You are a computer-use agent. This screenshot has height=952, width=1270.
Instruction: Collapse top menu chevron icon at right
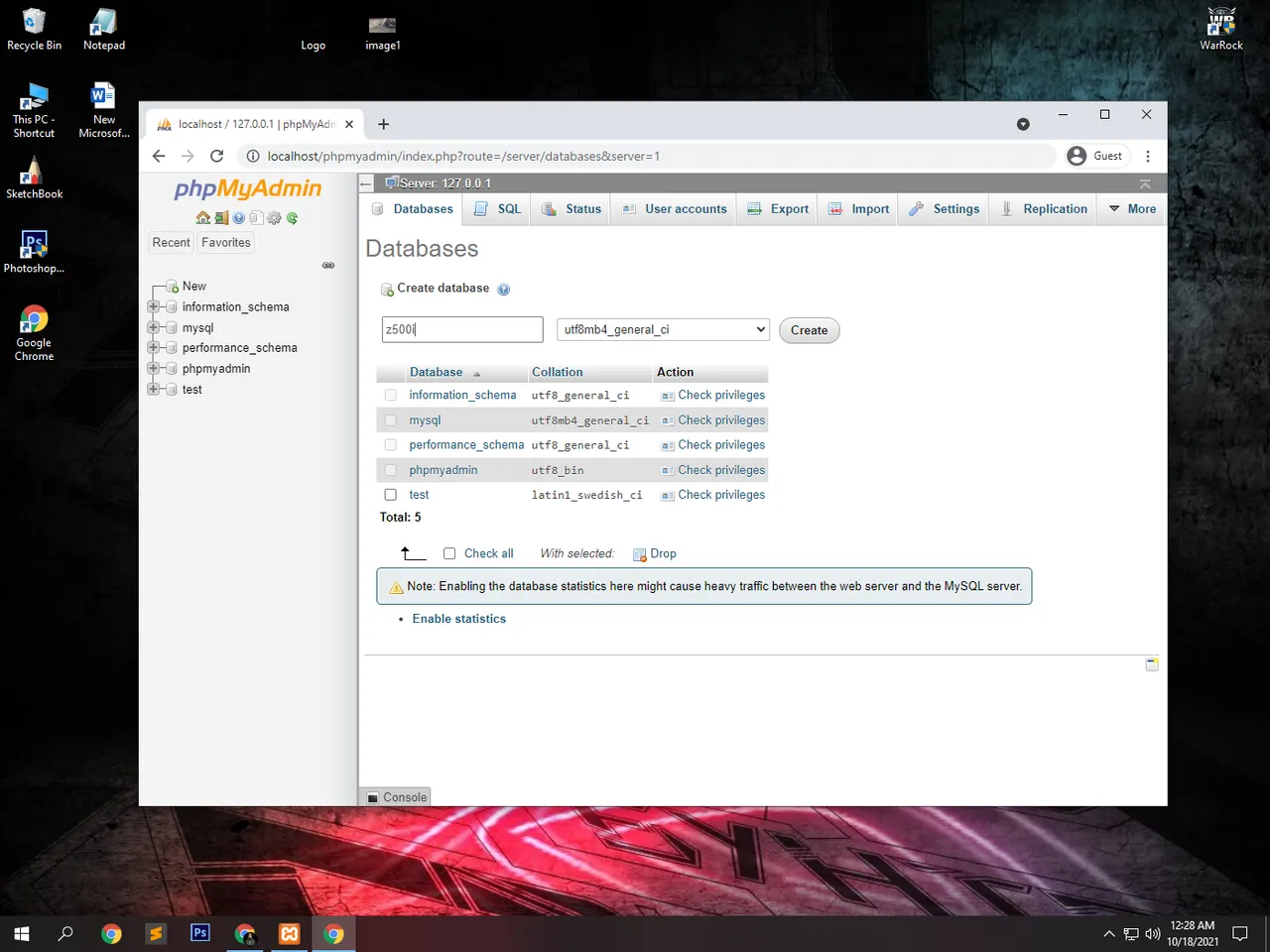[1145, 183]
